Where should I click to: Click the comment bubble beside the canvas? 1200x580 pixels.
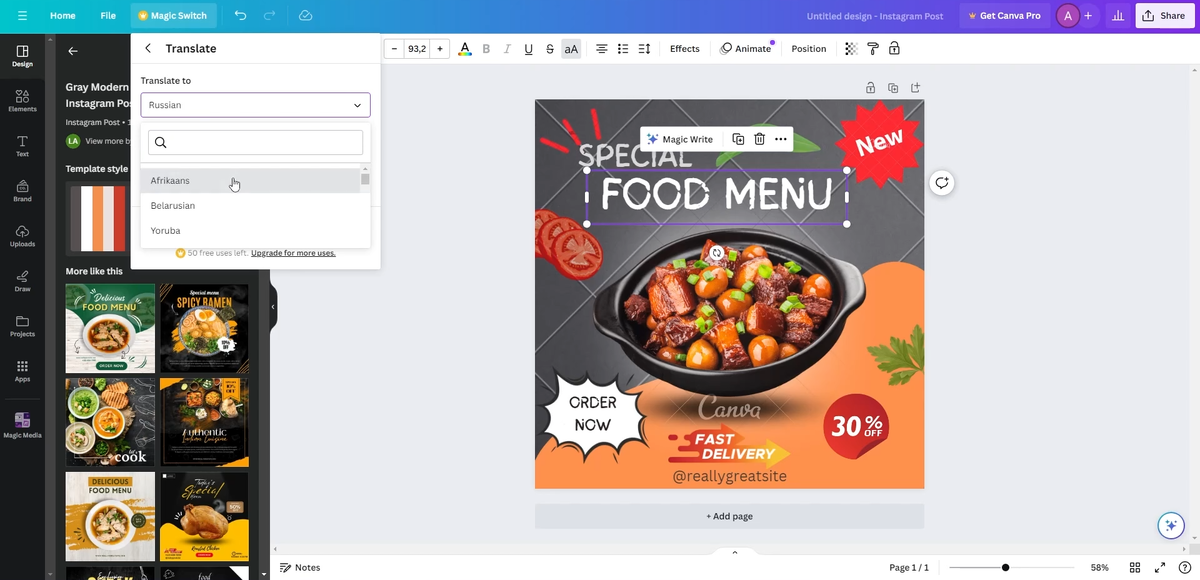942,183
